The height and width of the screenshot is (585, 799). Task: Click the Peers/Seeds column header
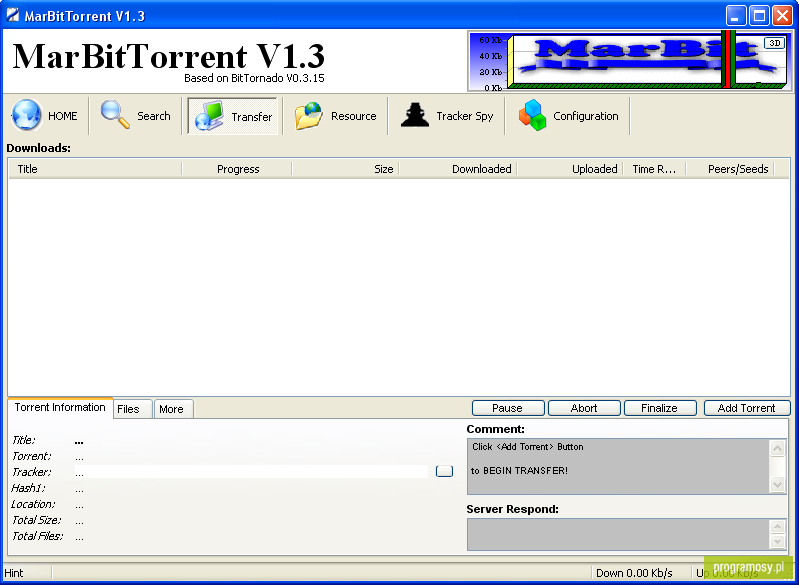[730, 169]
